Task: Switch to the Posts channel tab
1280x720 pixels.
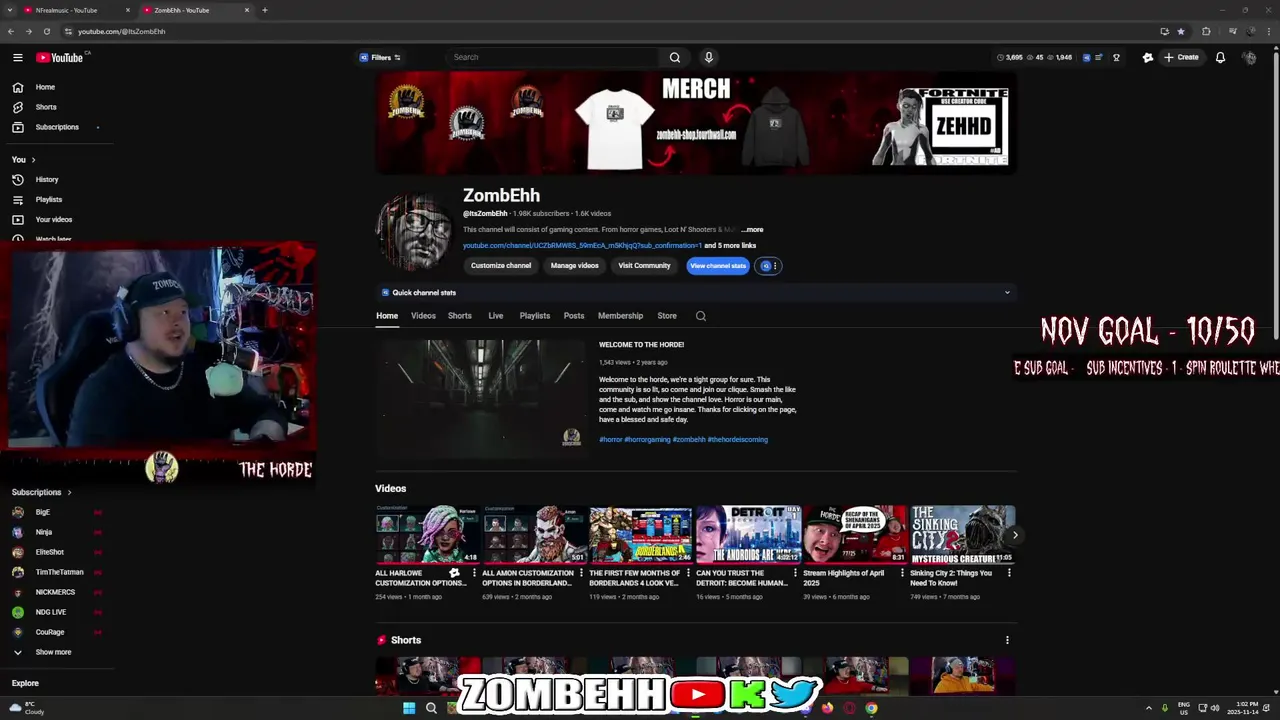Action: tap(574, 316)
